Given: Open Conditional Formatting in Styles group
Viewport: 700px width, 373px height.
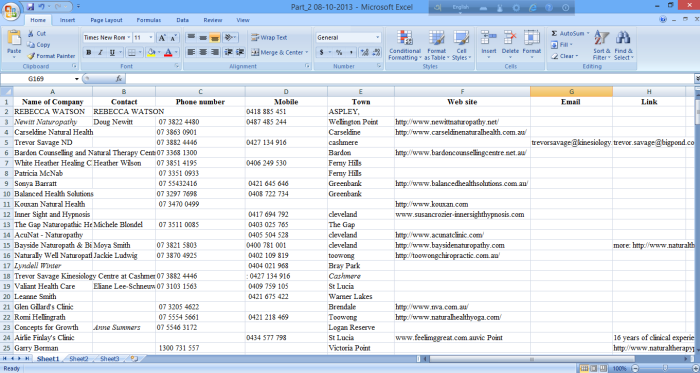Looking at the screenshot, I should (x=405, y=46).
